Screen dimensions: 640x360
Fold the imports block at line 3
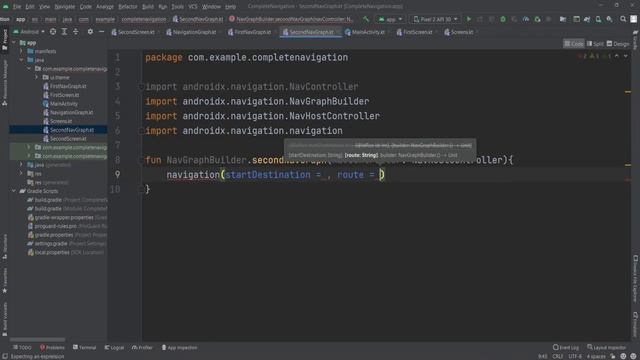[x=141, y=87]
